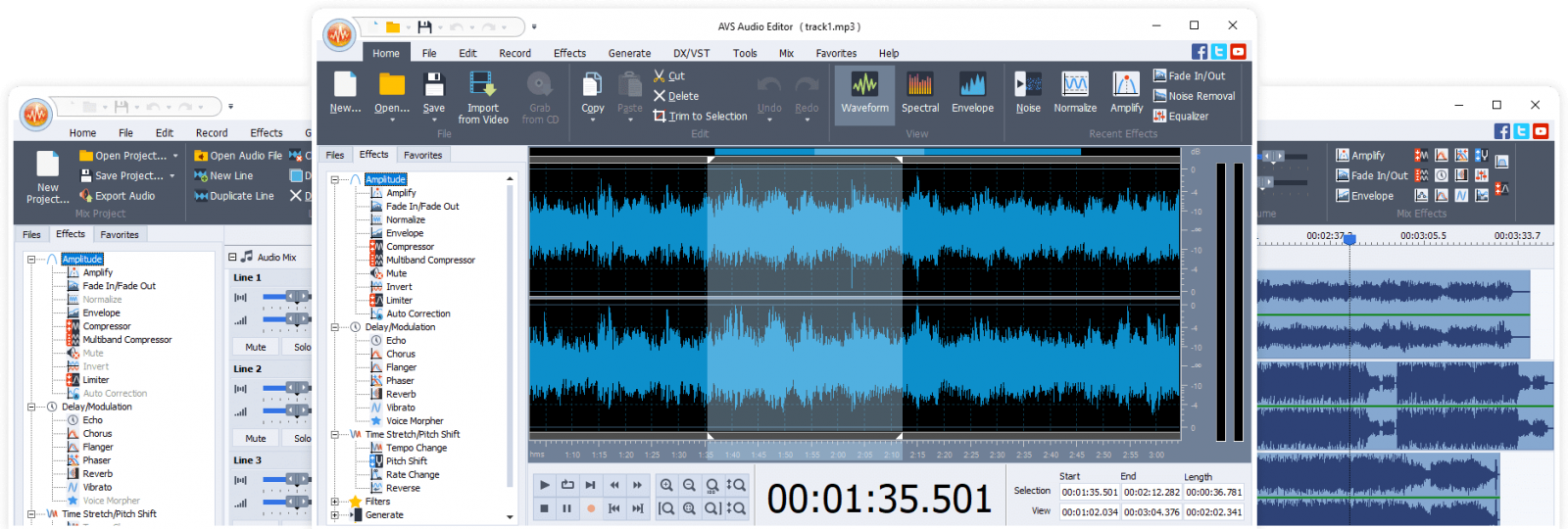Apply Normalize from Recent Effects
This screenshot has width=1568, height=529.
coord(1075,93)
